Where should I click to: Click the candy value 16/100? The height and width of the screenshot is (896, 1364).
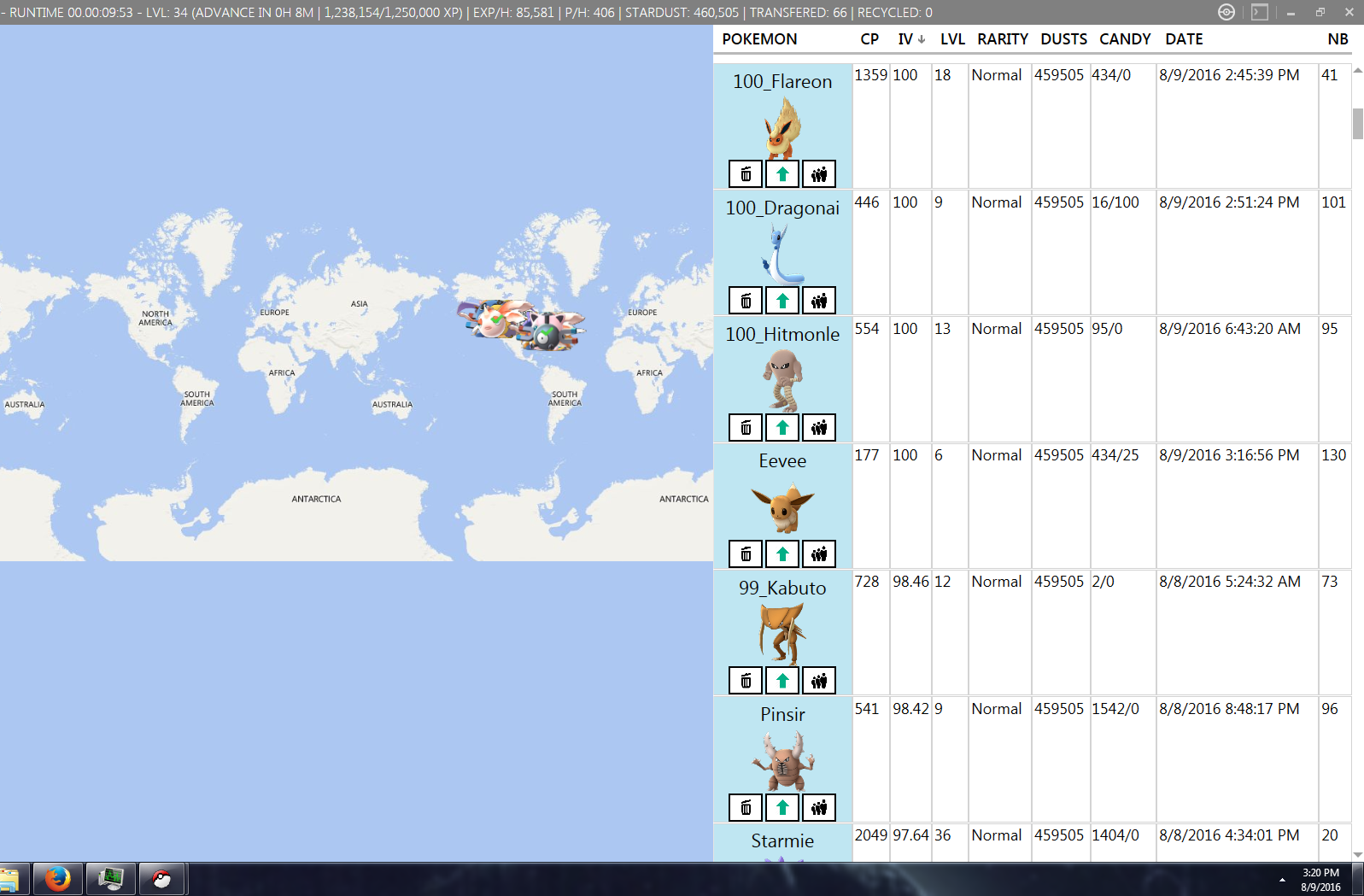(1115, 202)
